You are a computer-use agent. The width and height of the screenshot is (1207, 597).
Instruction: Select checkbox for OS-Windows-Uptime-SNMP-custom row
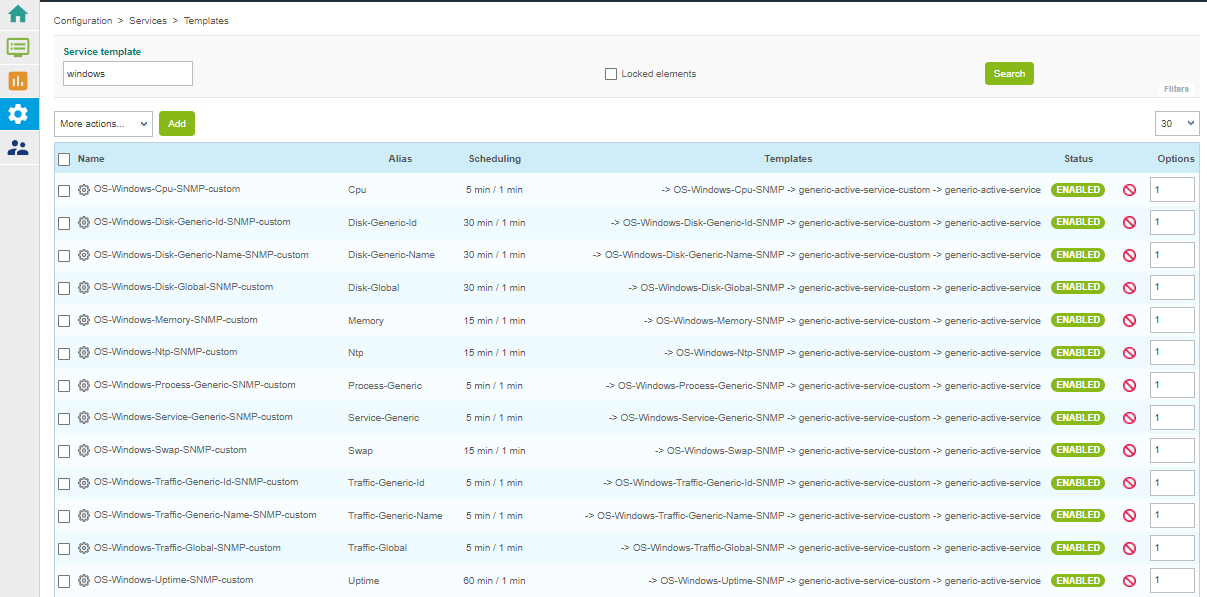pos(64,581)
